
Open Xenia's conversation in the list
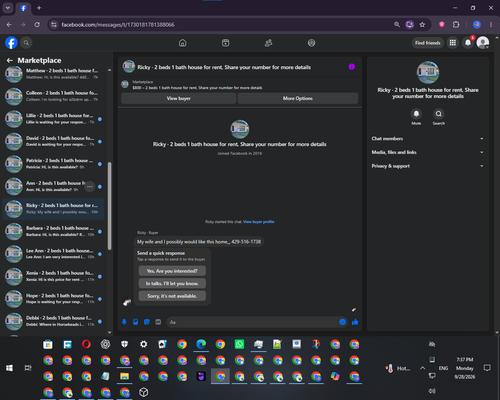(x=53, y=276)
